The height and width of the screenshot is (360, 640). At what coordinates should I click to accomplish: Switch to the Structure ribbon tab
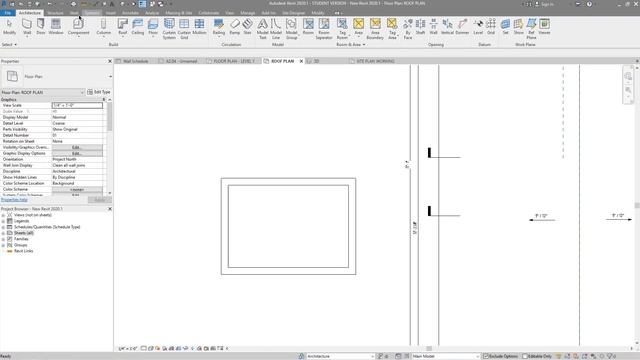pos(56,13)
